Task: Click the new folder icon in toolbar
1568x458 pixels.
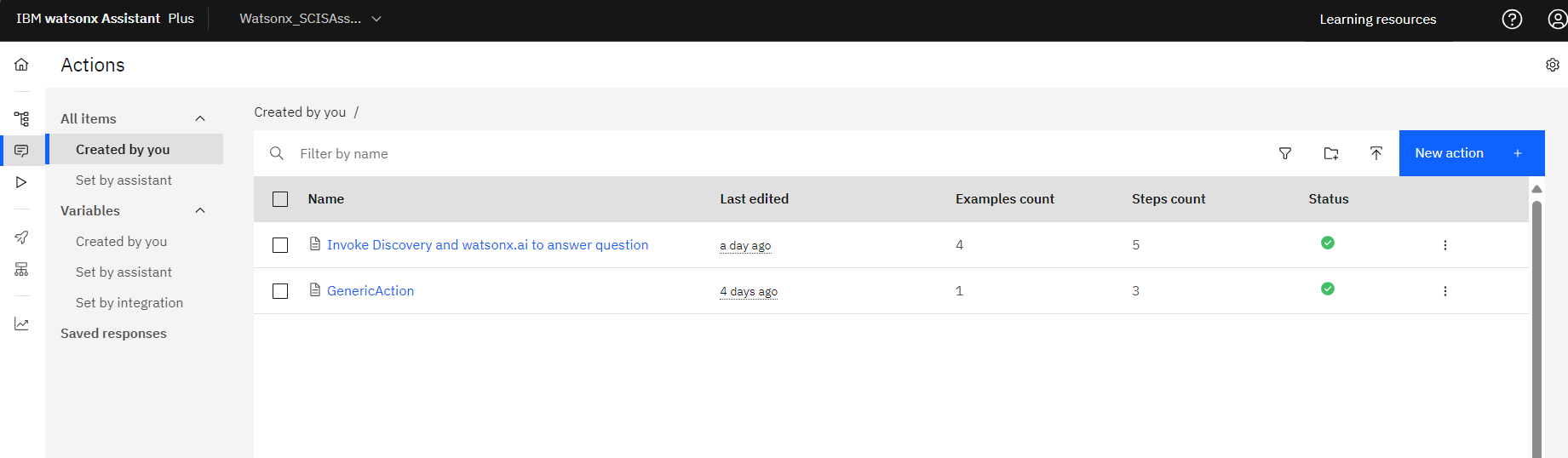Action: click(x=1330, y=153)
